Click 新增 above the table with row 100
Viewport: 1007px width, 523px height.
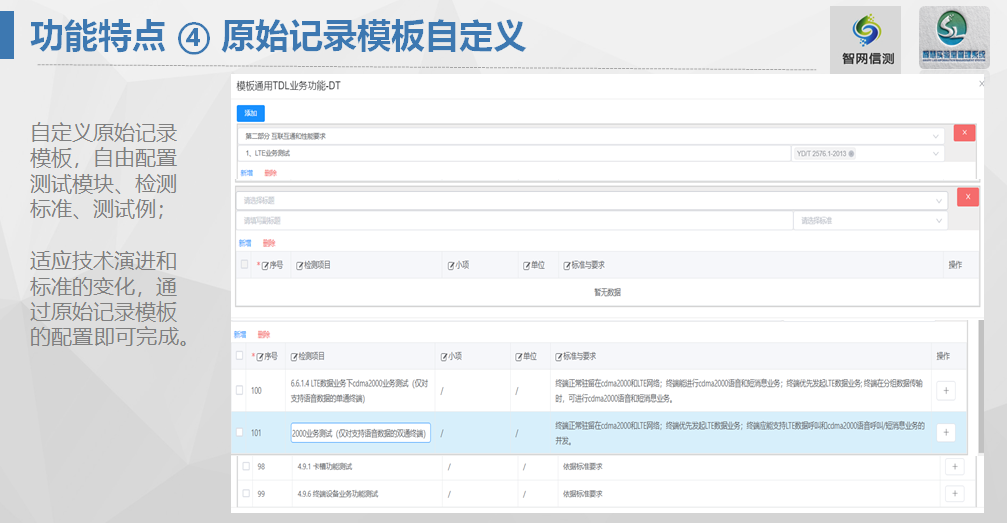coord(240,334)
